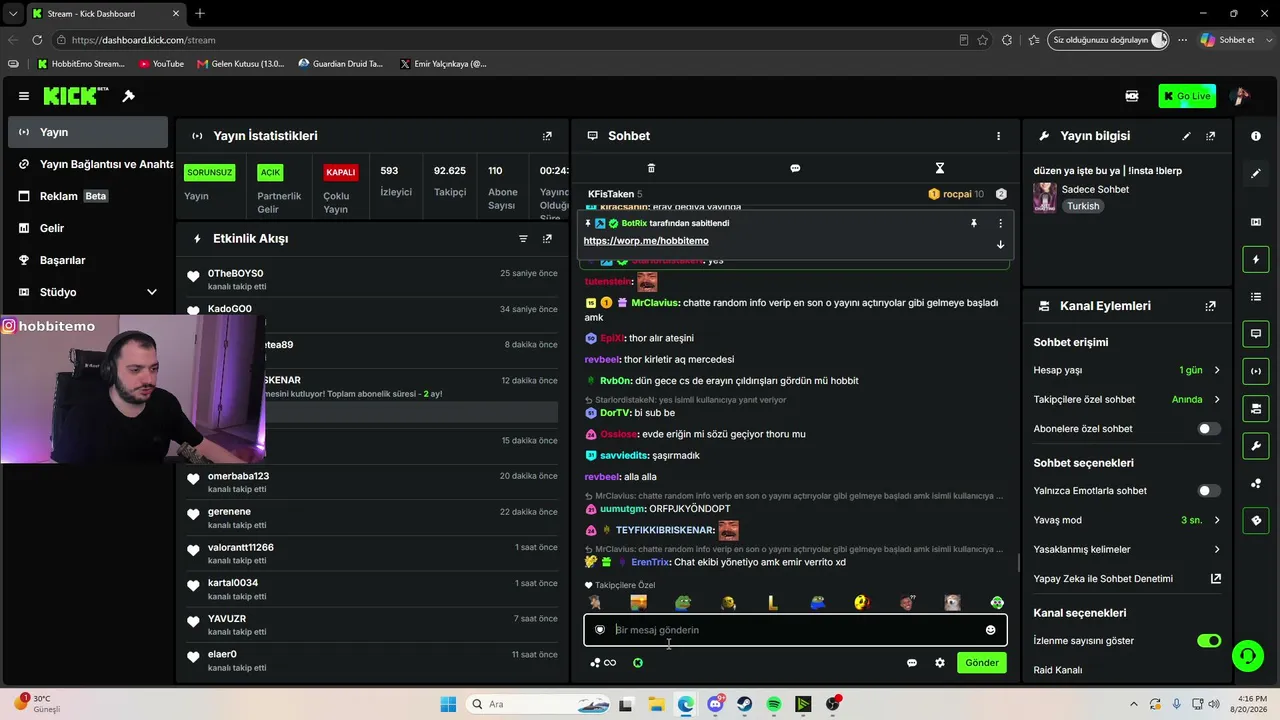
Task: Click the chat panel icon in the right sidebar
Action: (1256, 334)
